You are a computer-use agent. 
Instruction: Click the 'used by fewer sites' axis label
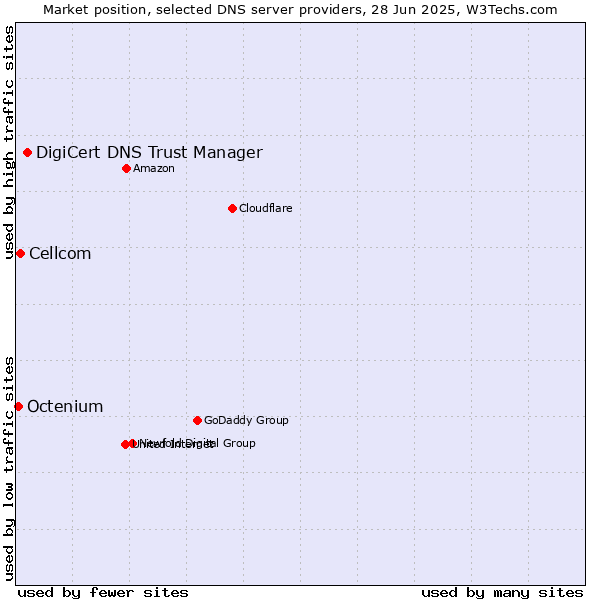click(103, 593)
